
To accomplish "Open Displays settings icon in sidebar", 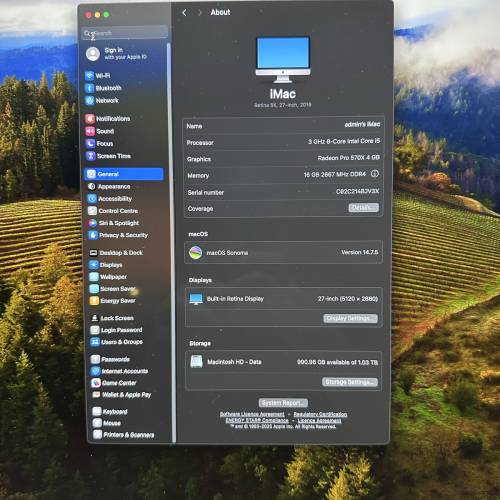I will point(94,265).
